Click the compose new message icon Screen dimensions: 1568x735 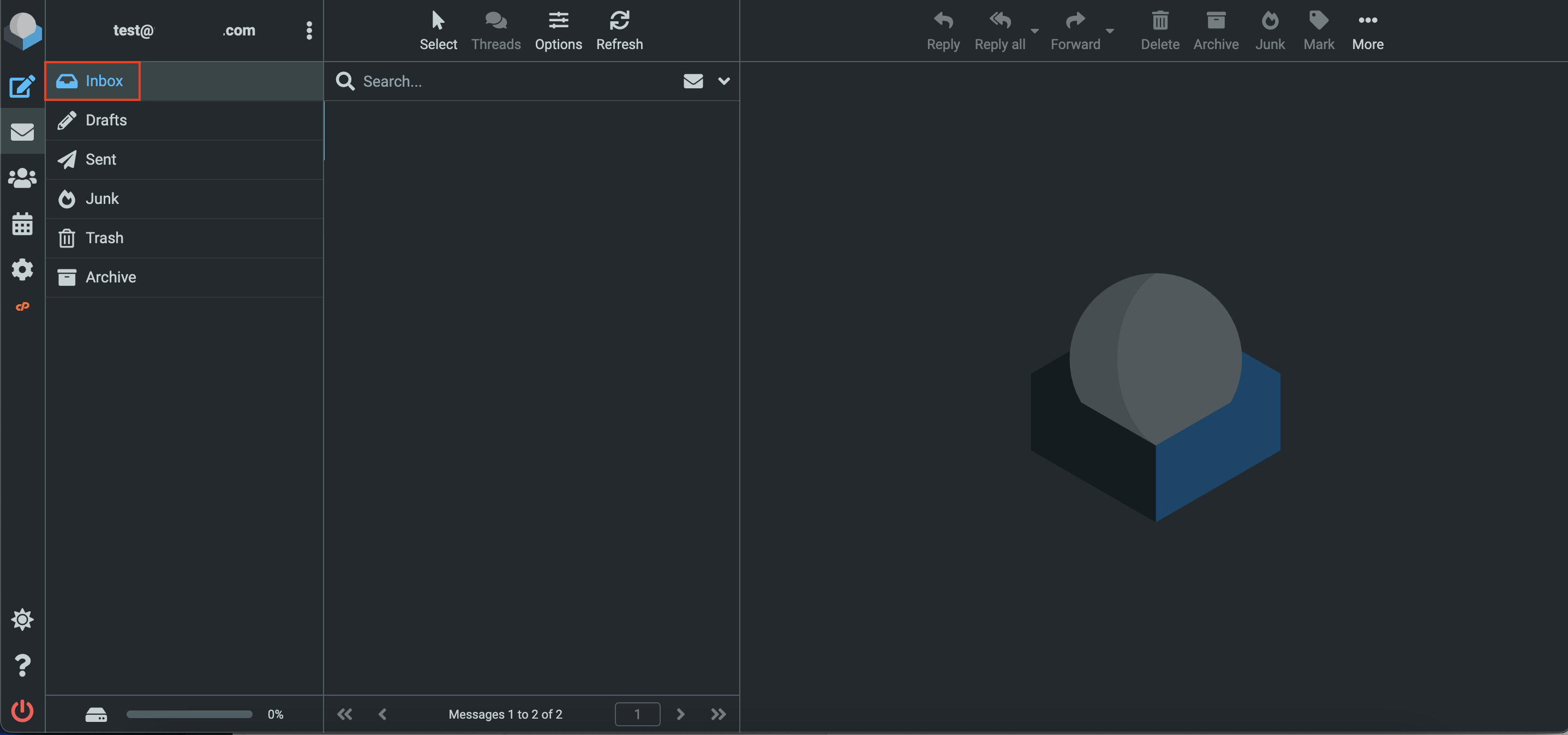[22, 86]
